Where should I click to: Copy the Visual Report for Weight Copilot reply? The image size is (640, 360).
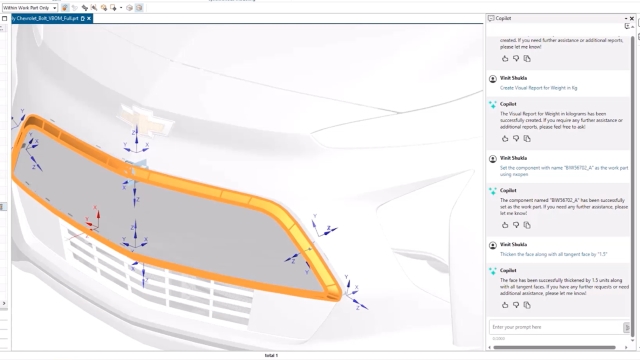point(527,138)
